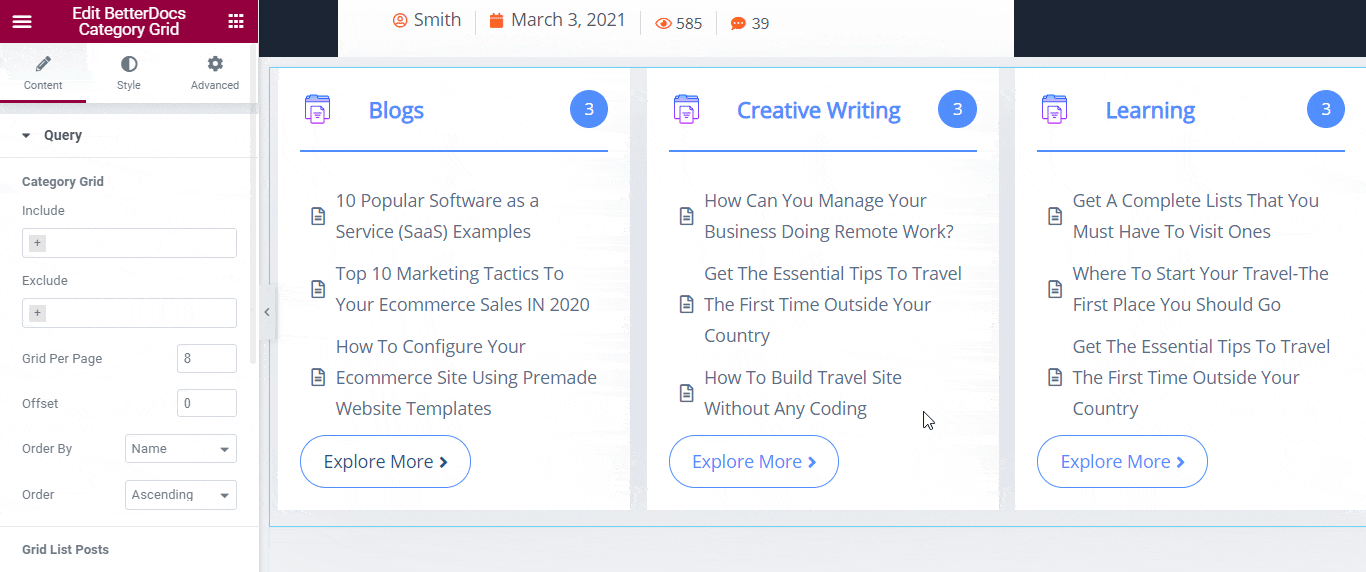The image size is (1366, 572).
Task: Switch to the Advanced tab
Action: [214, 73]
